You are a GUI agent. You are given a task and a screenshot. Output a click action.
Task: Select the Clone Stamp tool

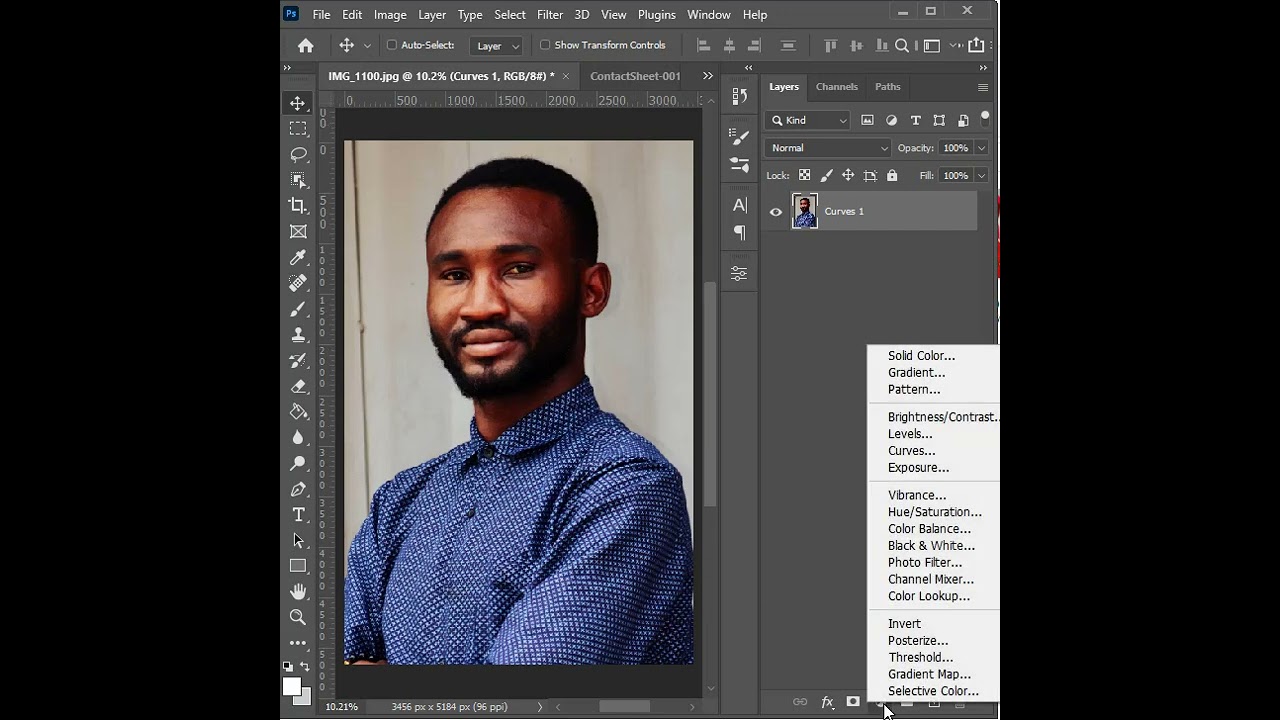(298, 335)
